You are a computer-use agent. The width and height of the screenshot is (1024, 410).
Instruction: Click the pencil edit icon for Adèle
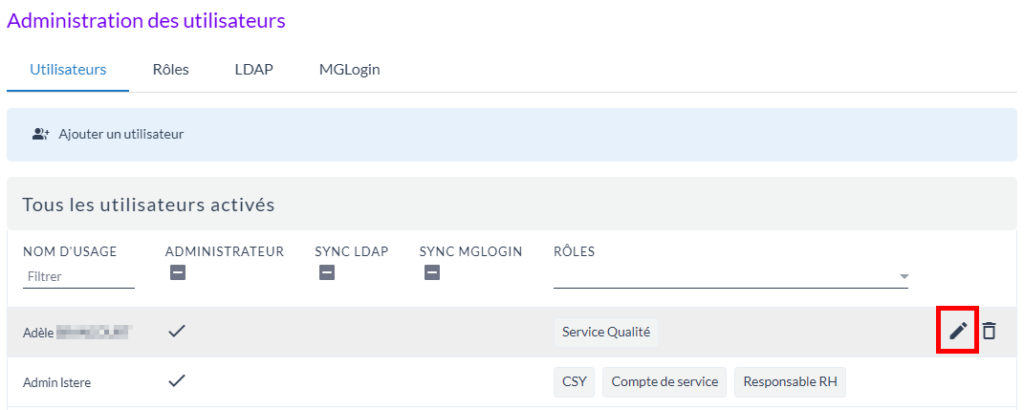tap(958, 331)
